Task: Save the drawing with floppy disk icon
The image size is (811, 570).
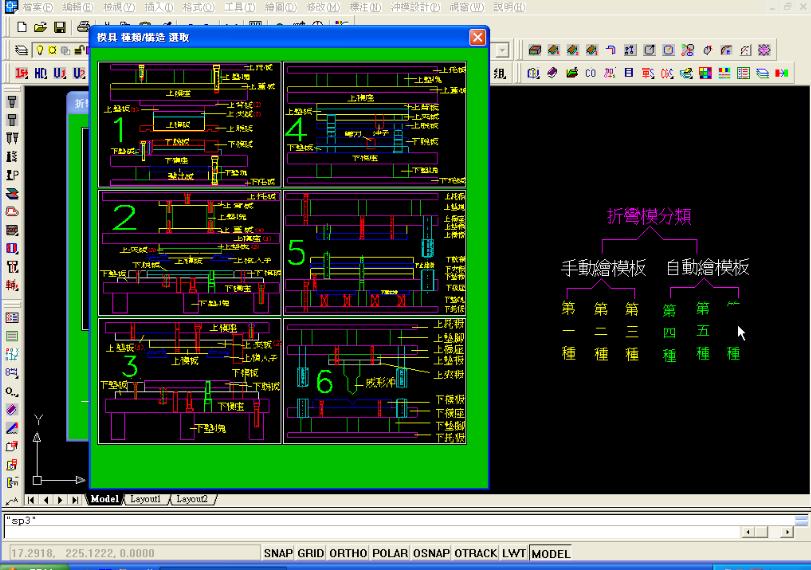Action: point(59,27)
